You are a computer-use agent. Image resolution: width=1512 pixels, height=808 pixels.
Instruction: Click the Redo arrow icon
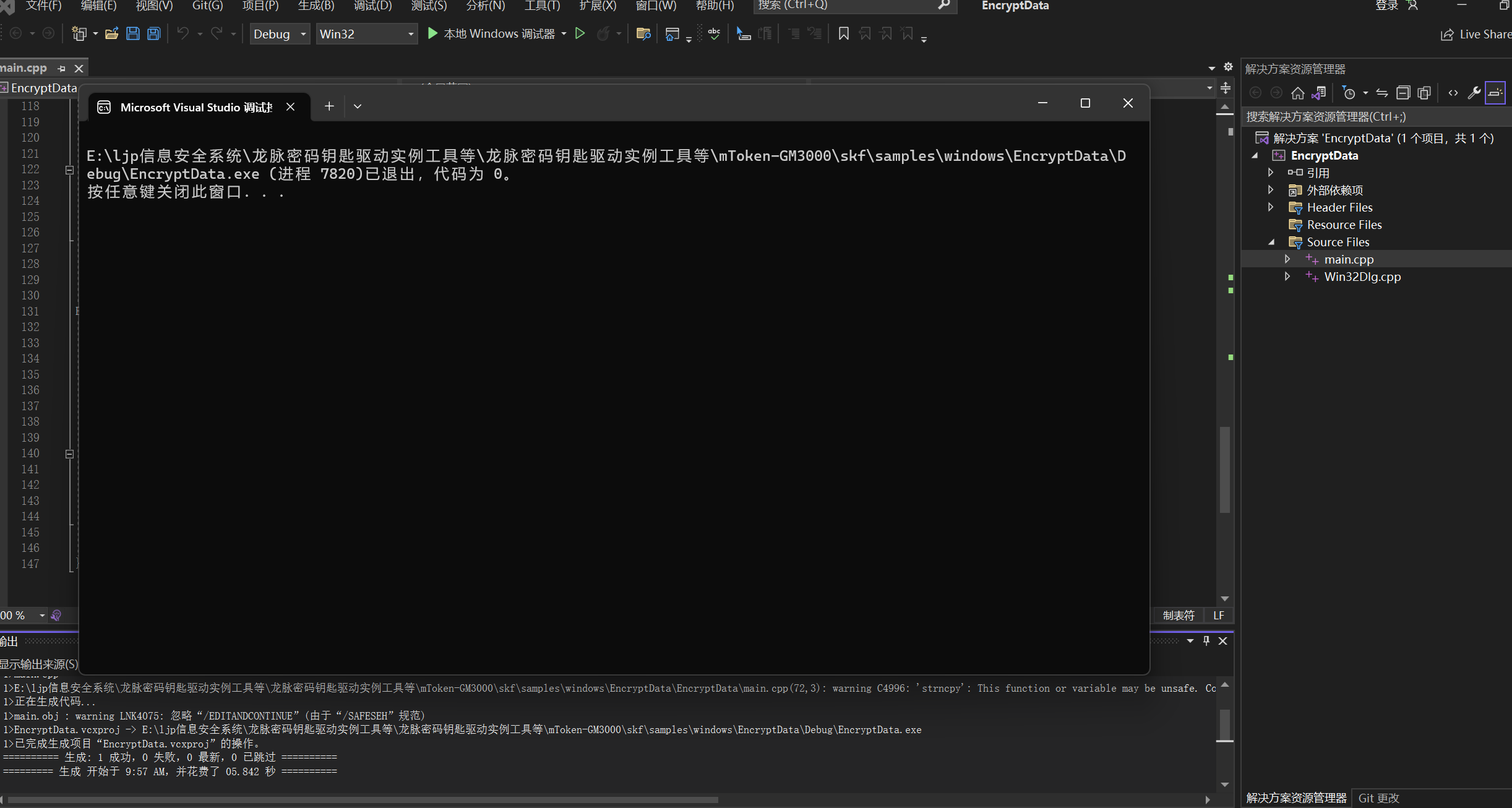tap(217, 33)
